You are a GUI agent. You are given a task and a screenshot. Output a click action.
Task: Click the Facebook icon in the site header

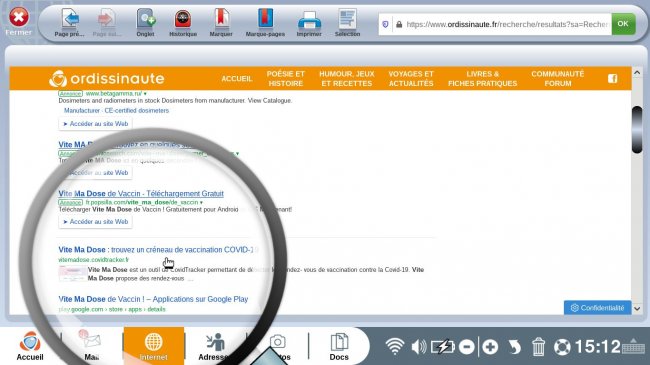point(613,78)
